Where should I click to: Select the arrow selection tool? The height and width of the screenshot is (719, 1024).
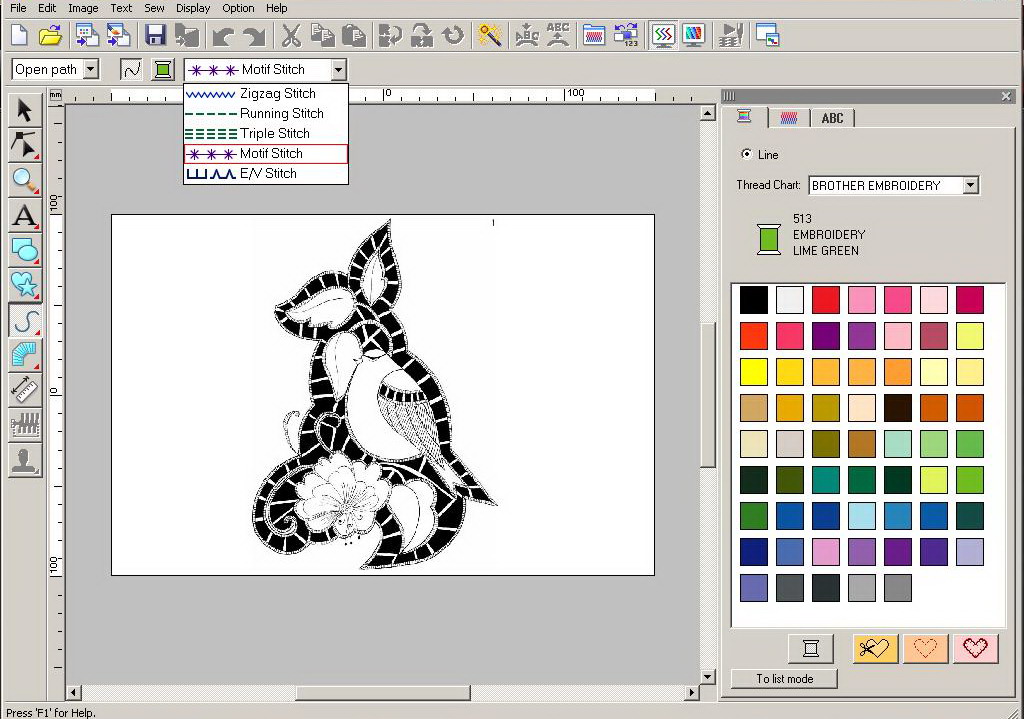tap(24, 110)
